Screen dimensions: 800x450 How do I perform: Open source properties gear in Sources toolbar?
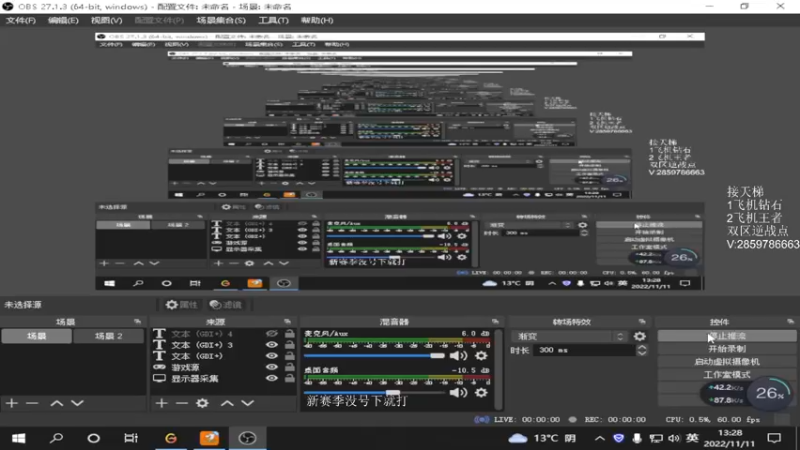(x=203, y=403)
